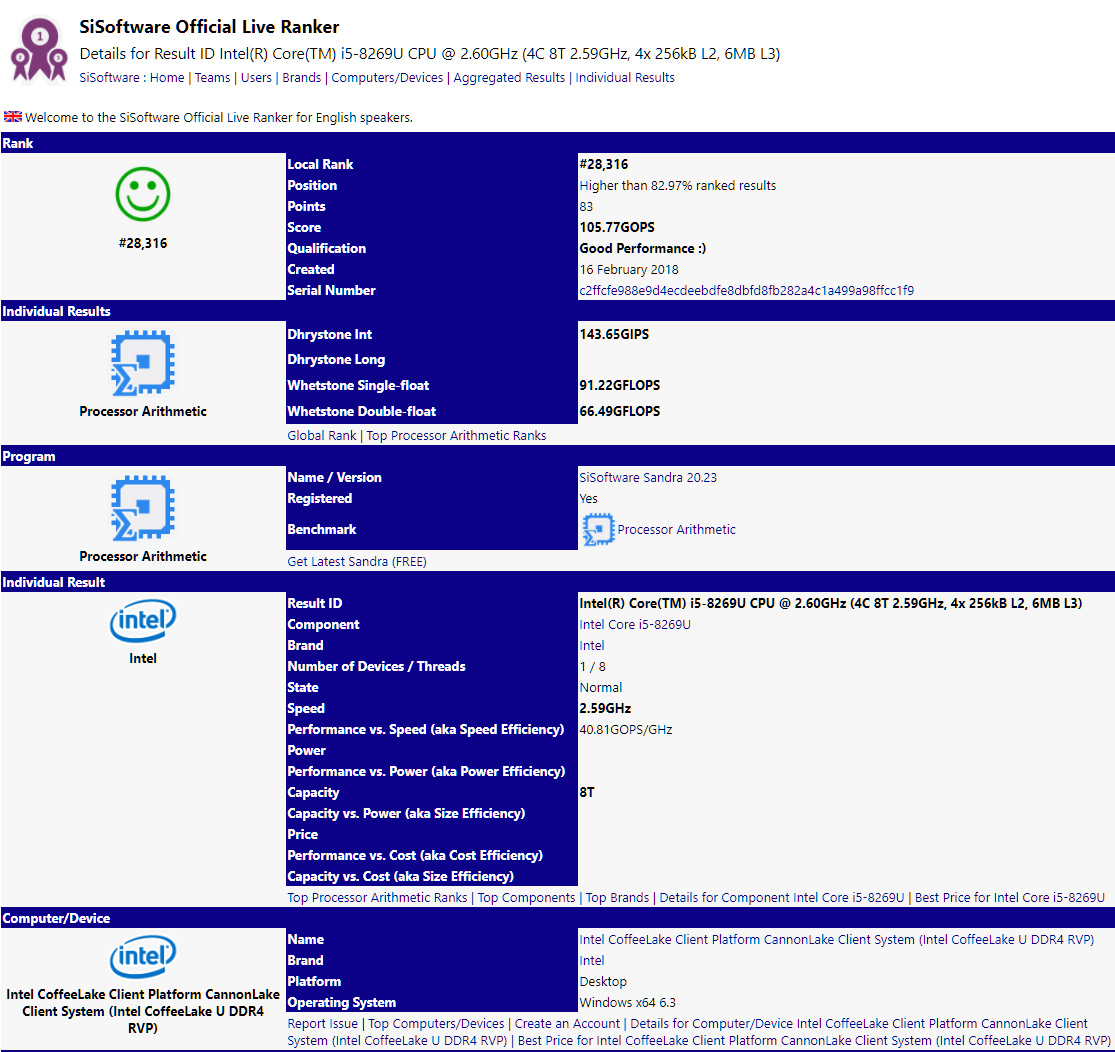Click Create an Account link
The image size is (1115, 1052).
[567, 1024]
